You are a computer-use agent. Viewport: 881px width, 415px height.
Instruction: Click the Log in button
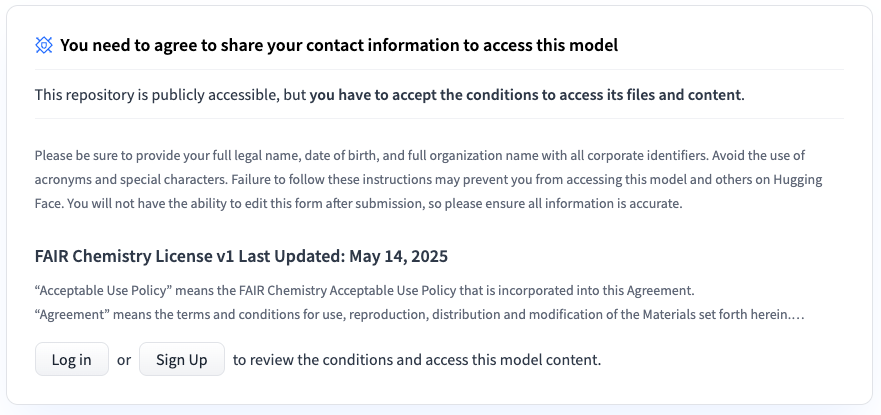click(72, 360)
